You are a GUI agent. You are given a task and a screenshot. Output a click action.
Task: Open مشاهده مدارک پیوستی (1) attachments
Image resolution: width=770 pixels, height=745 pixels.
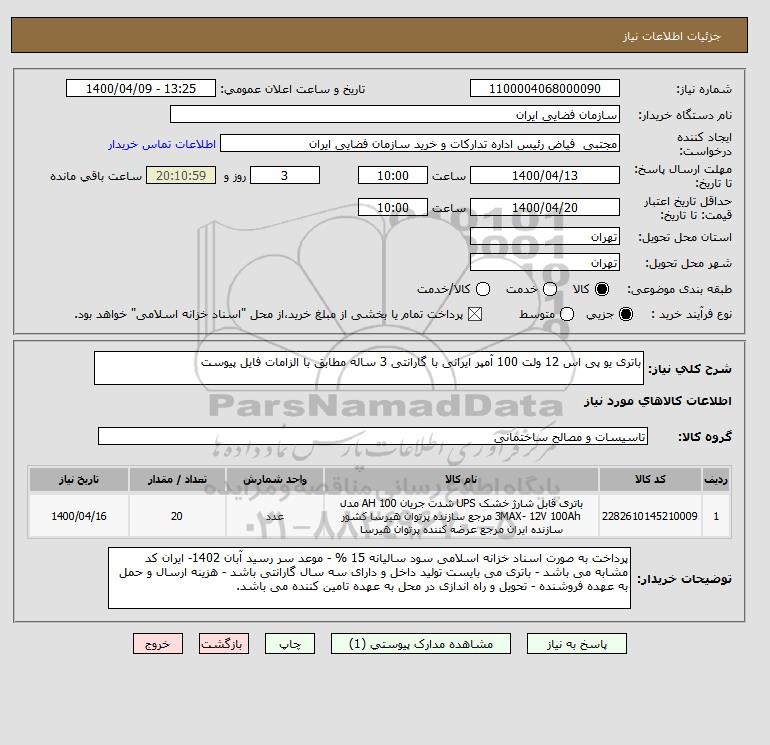[421, 643]
